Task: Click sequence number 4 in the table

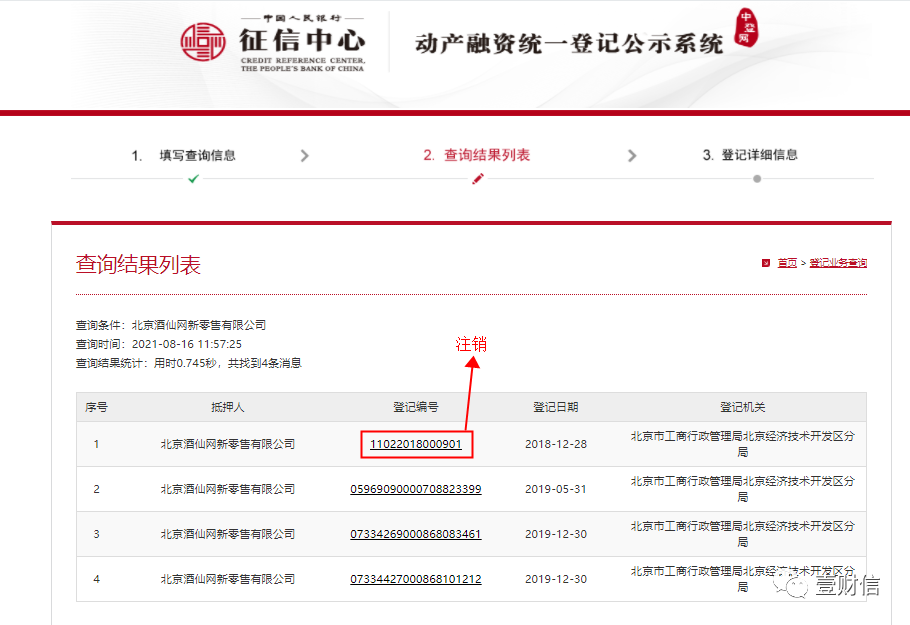Action: pos(96,579)
